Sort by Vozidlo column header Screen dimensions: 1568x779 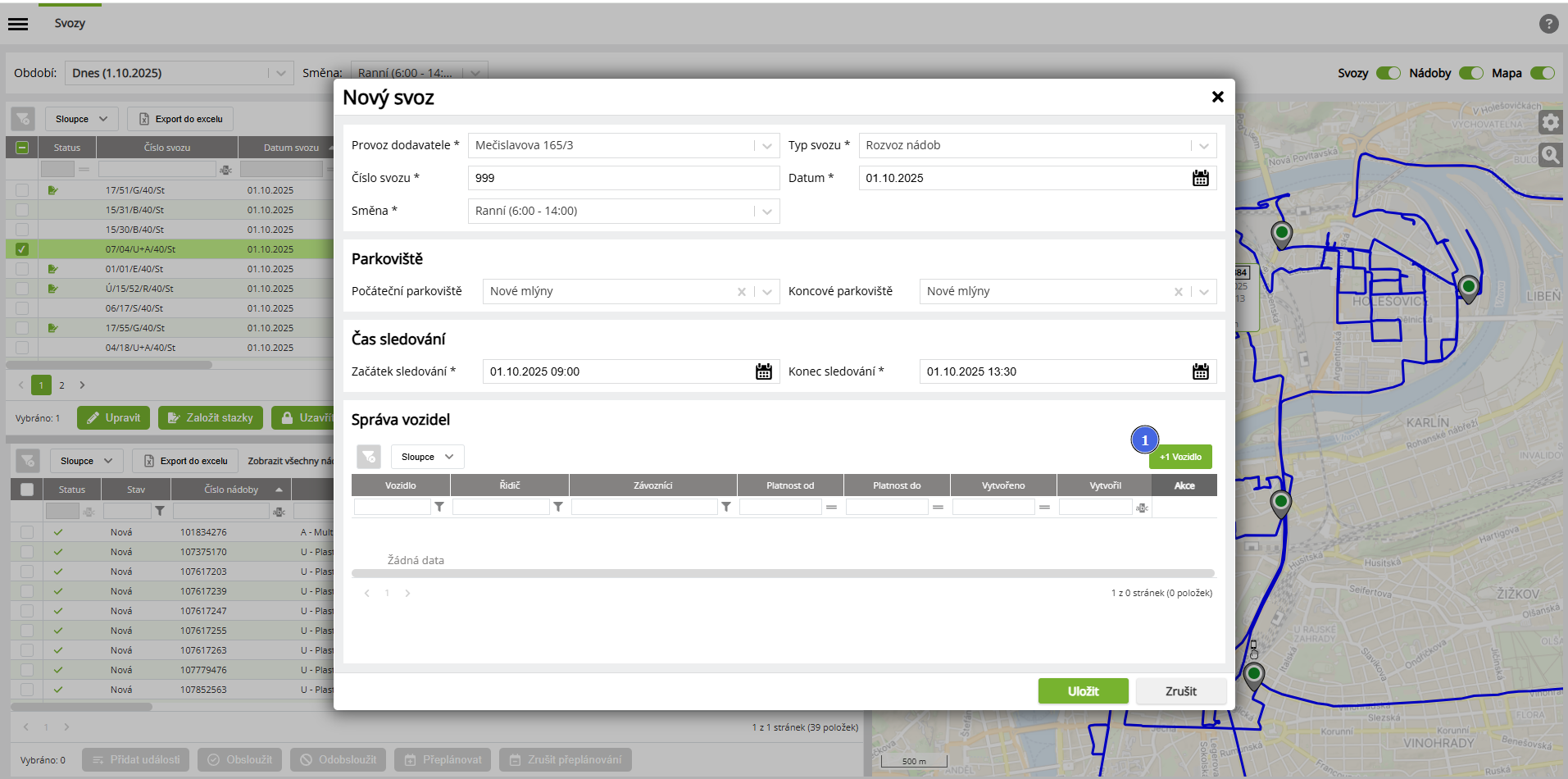[401, 485]
